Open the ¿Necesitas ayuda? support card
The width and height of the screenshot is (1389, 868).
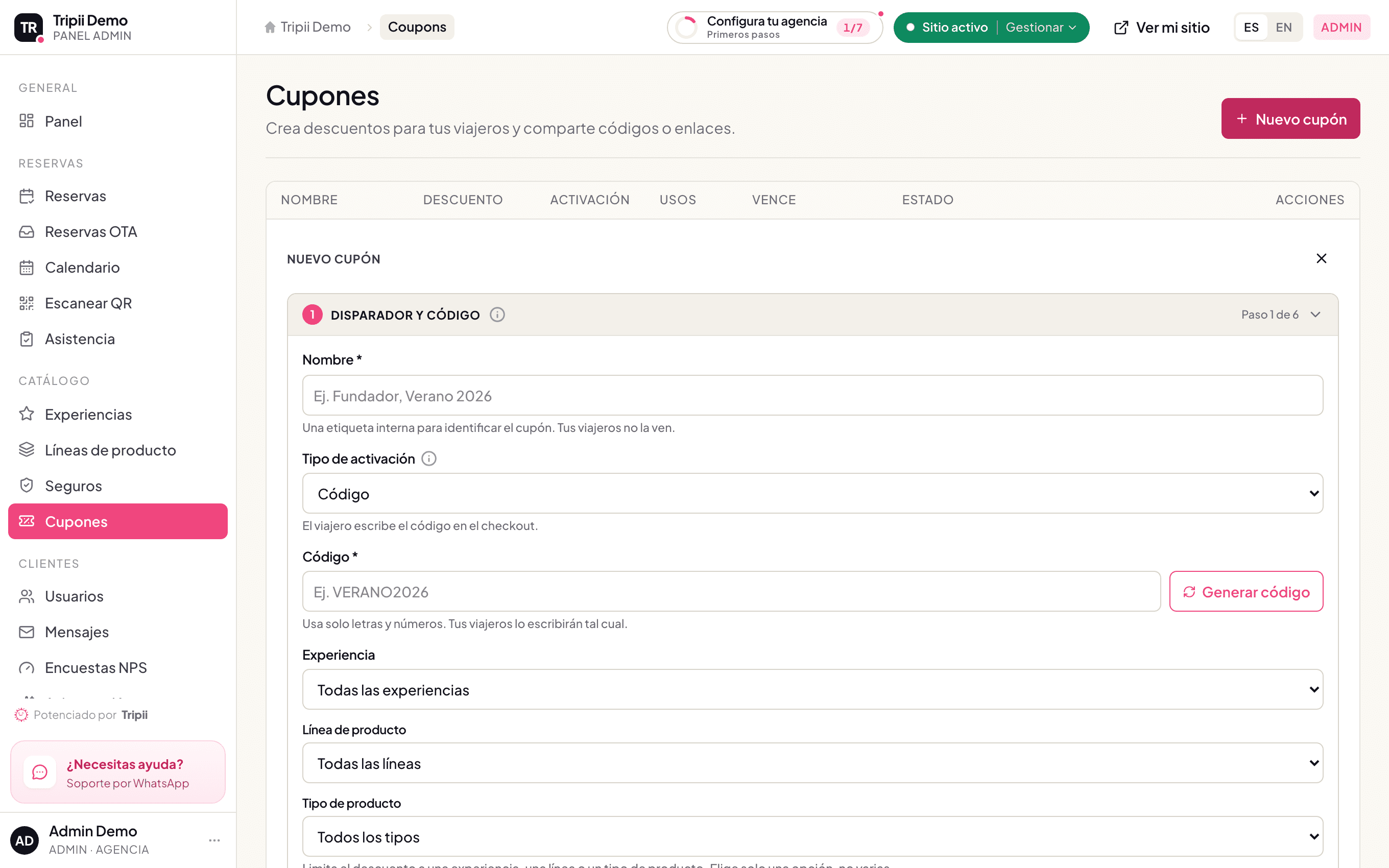[x=117, y=772]
